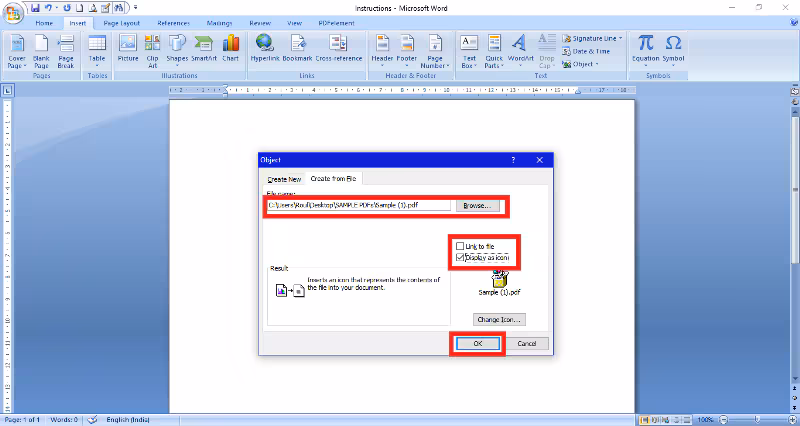Click the binoculars Find icon in Quick Access Toolbar
The image size is (800, 426).
(119, 8)
